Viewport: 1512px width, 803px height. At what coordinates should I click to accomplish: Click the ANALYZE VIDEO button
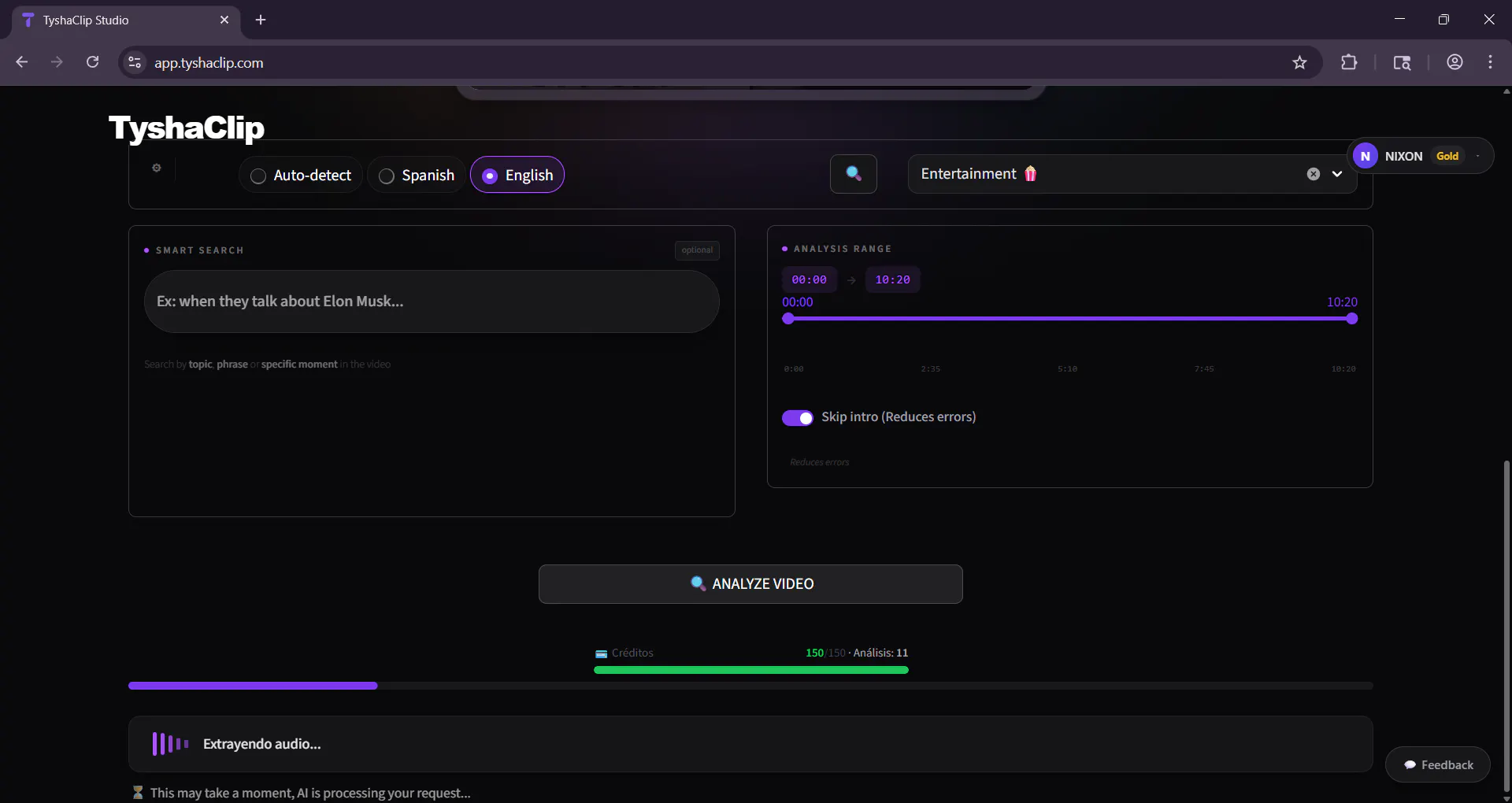[x=750, y=584]
